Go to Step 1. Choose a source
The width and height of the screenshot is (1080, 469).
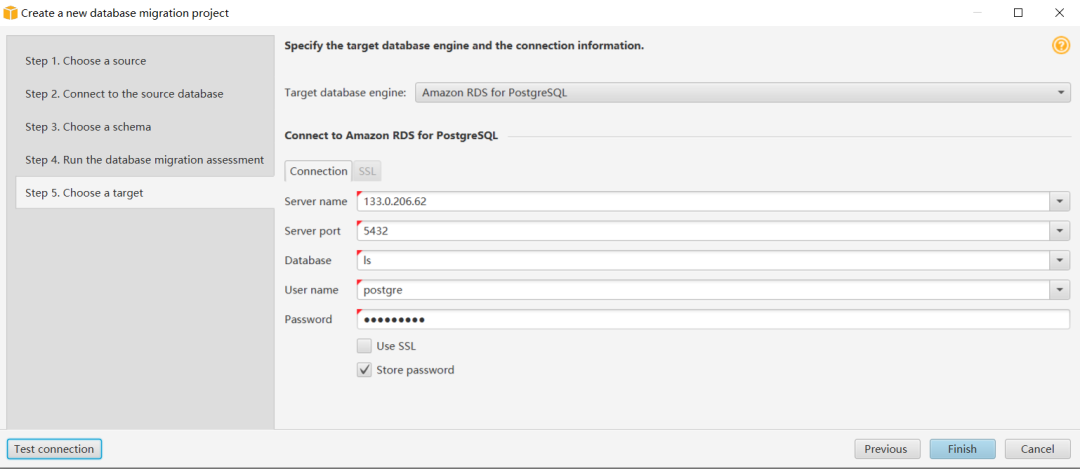(x=86, y=61)
